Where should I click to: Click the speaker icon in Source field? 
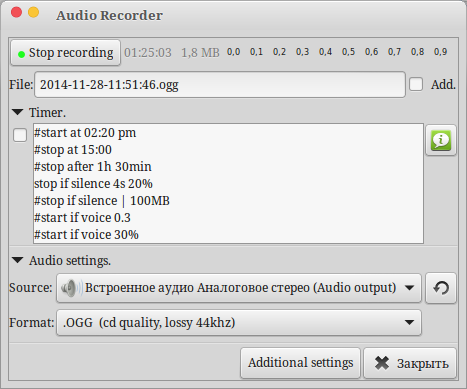pyautogui.click(x=71, y=288)
